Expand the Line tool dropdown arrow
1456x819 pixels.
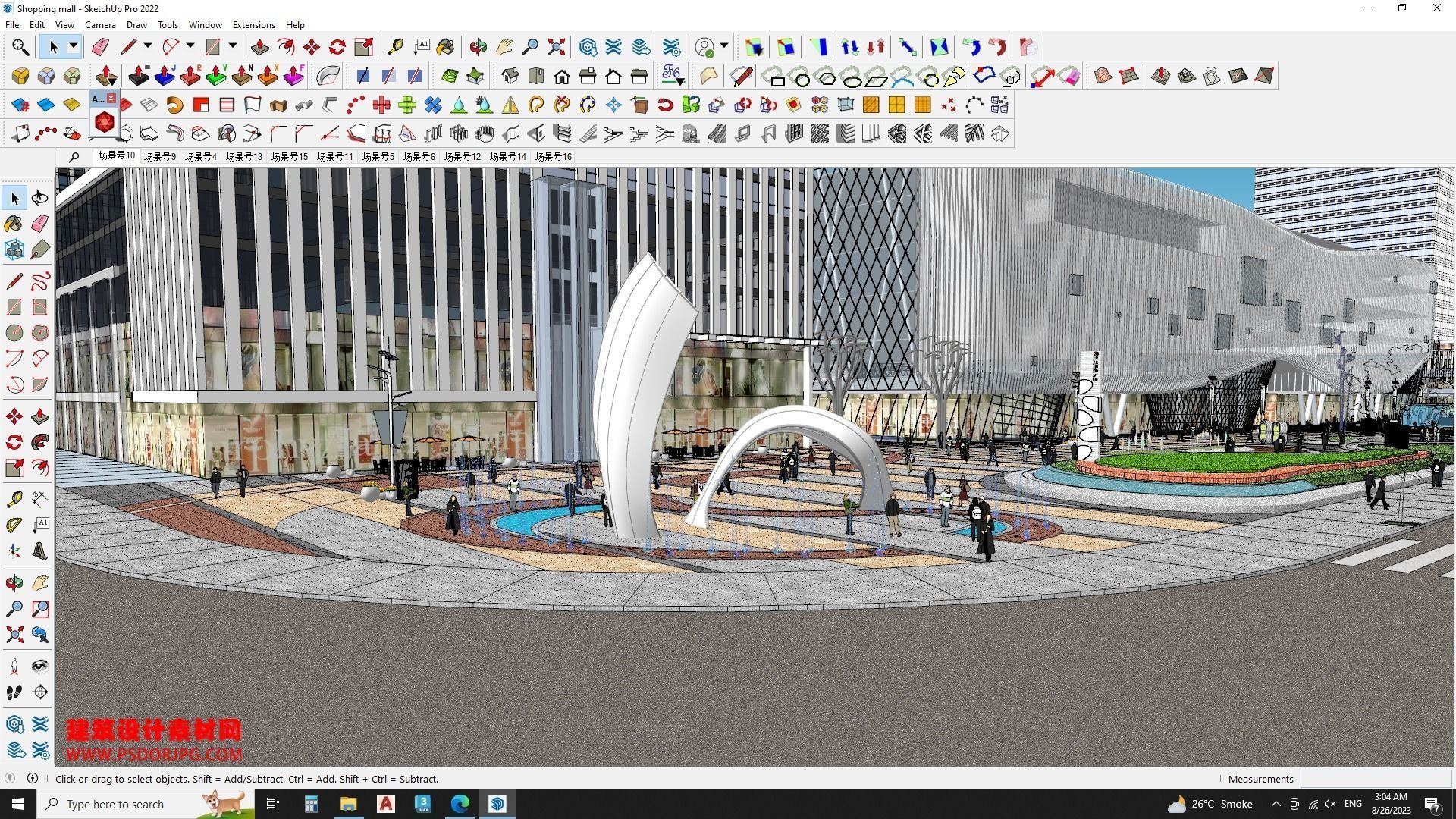pos(148,47)
